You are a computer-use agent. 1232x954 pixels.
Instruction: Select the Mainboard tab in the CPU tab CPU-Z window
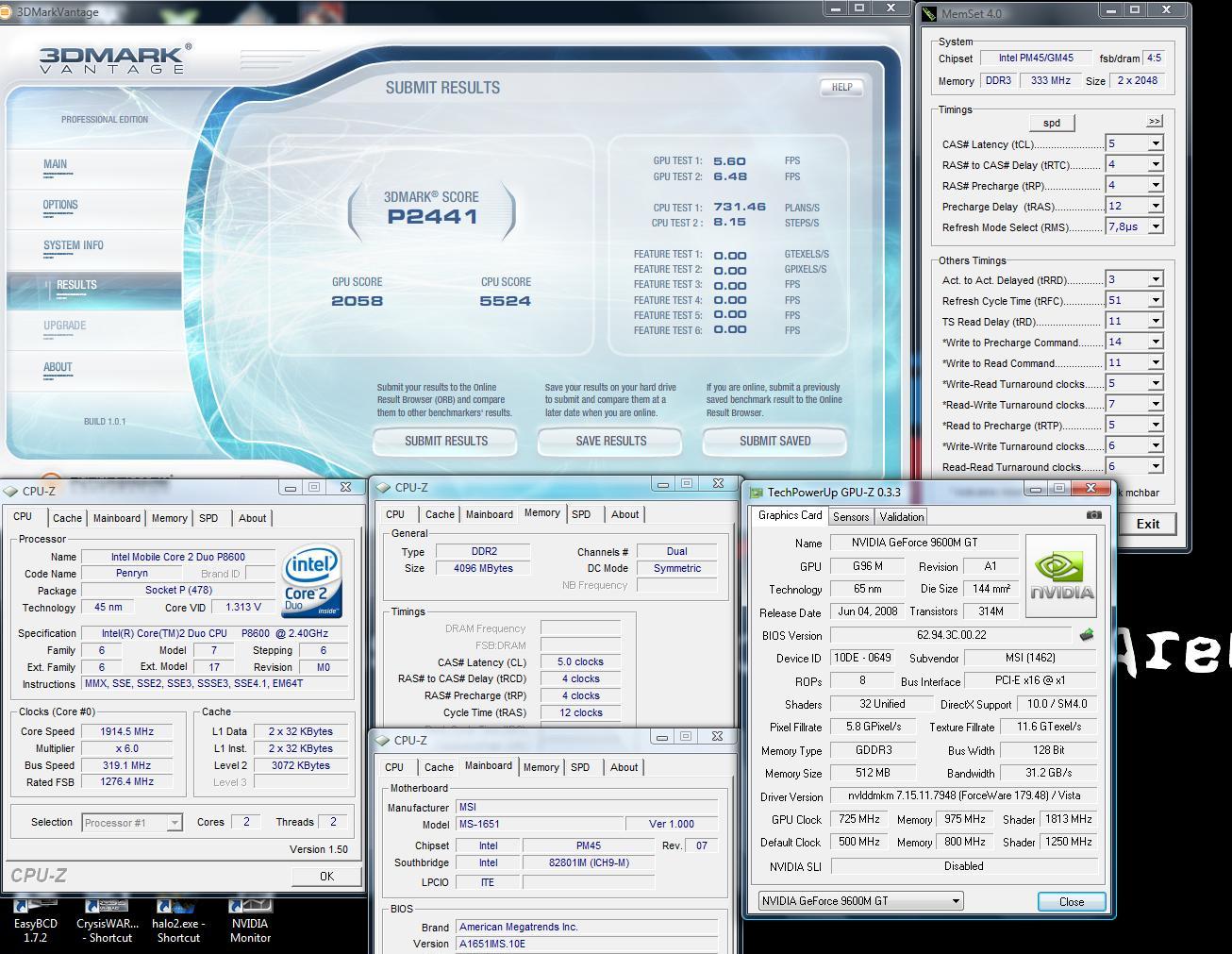pos(117,518)
